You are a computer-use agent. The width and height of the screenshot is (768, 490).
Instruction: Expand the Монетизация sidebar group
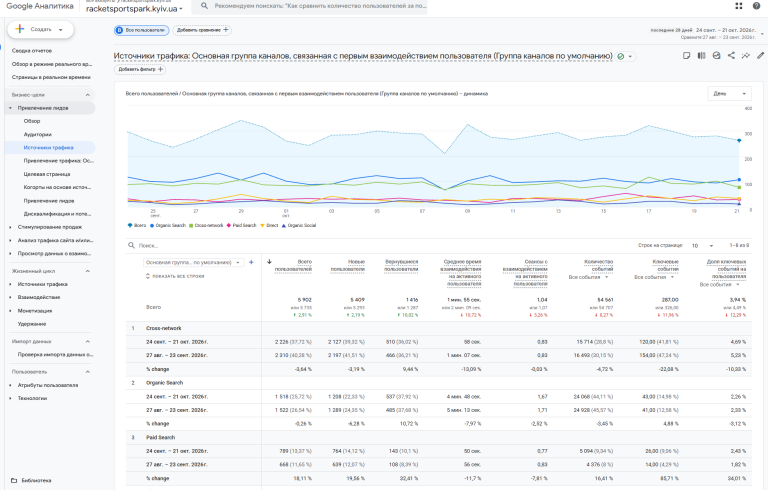coord(10,311)
